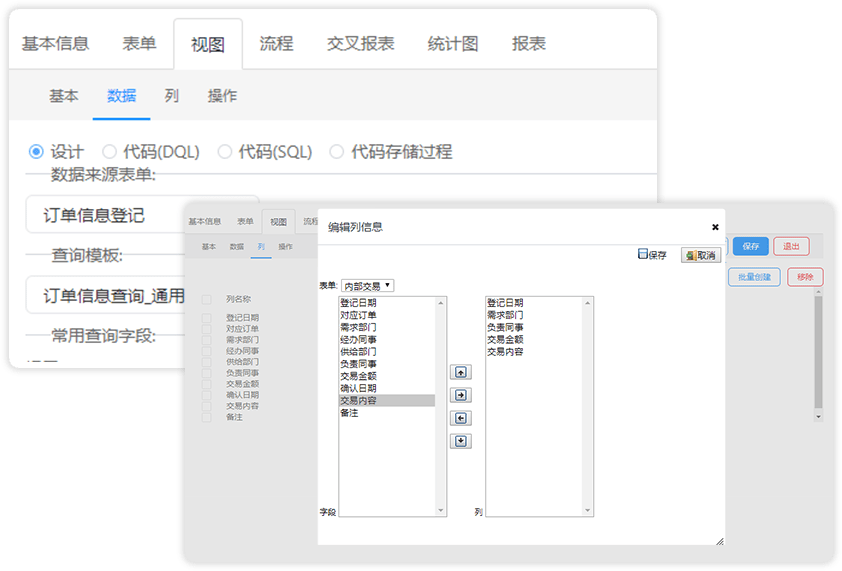This screenshot has width=842, height=571.
Task: Tick the 列名称 header checkbox
Action: (x=207, y=299)
